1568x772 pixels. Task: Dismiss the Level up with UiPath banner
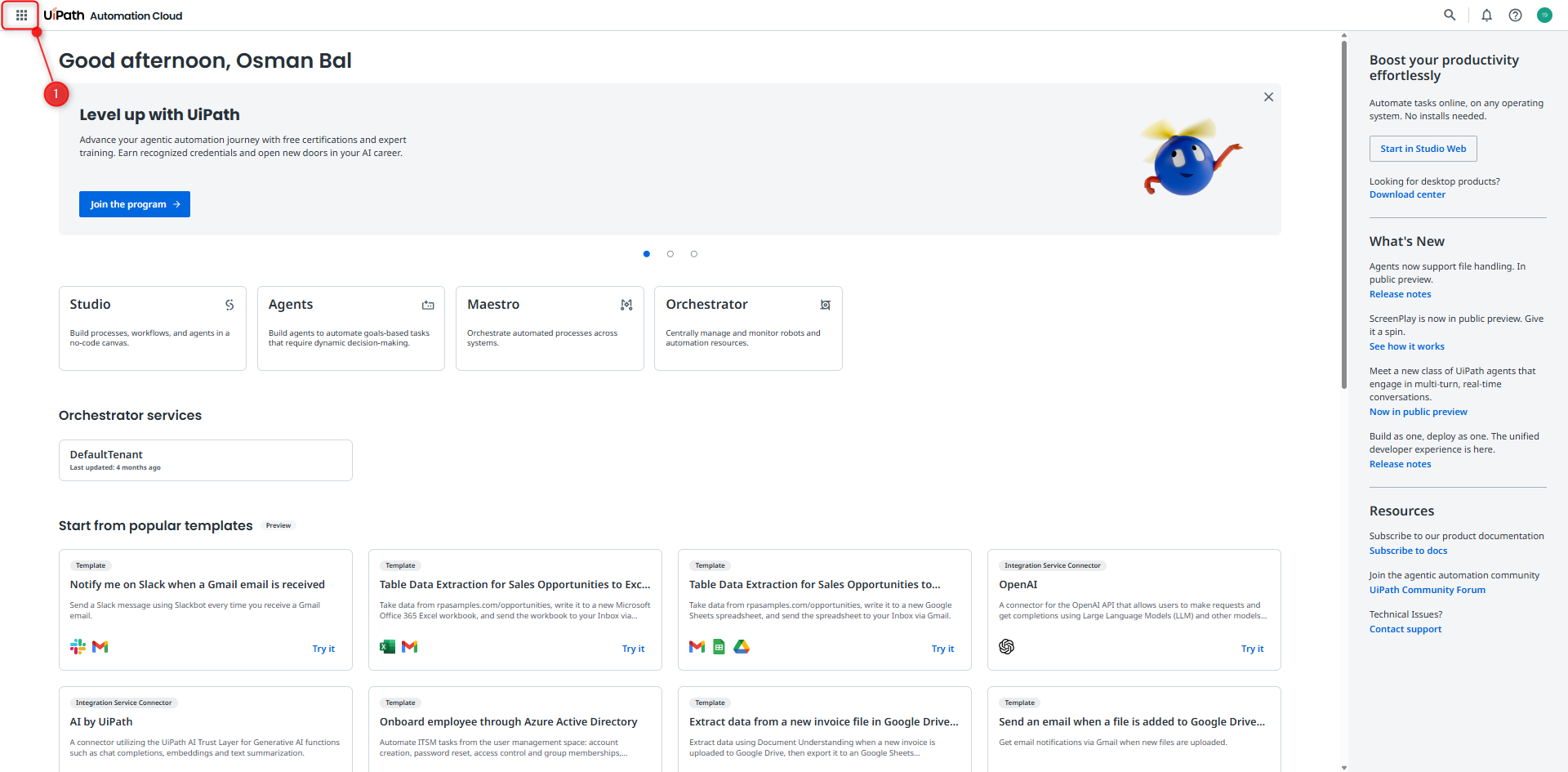tap(1268, 96)
